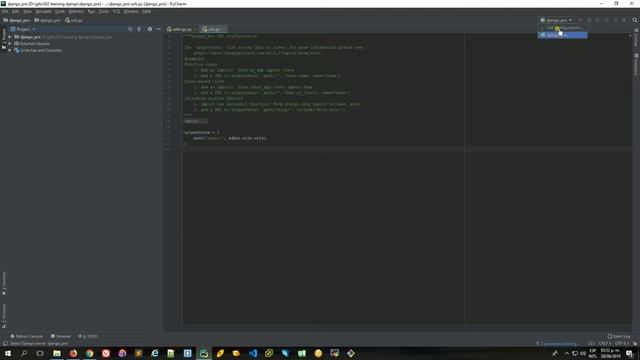Switch to the settings.py editor tab
640x360 pixels.
point(180,29)
